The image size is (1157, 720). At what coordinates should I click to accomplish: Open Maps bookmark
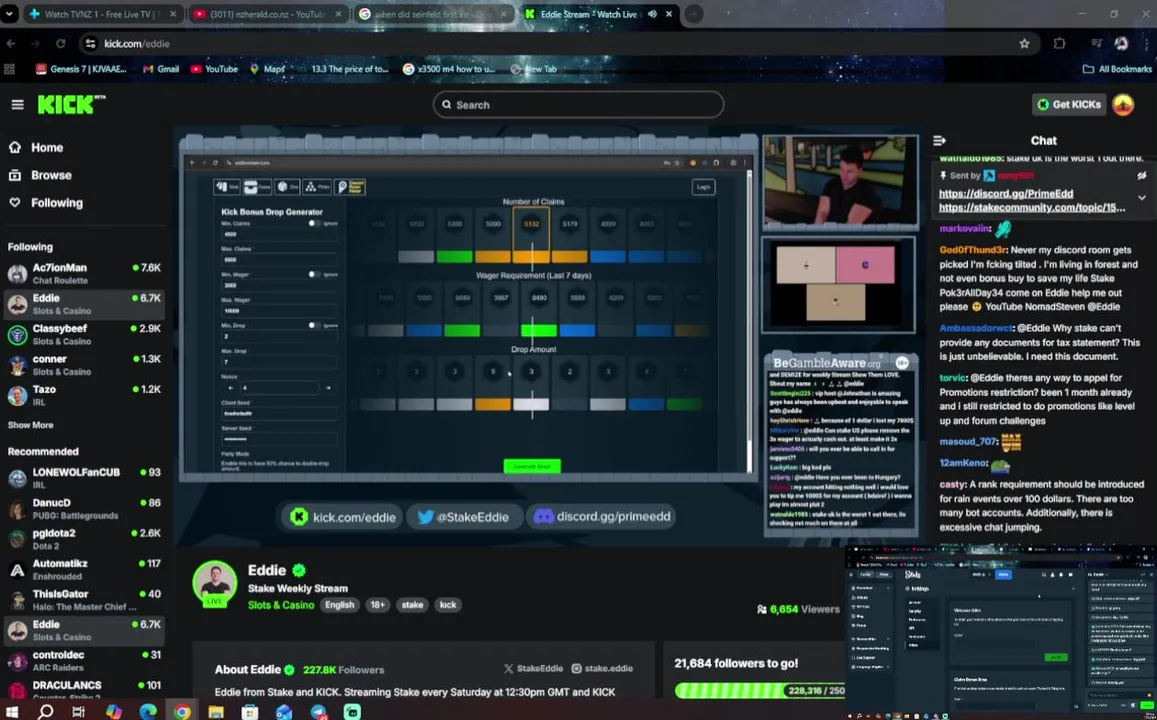(x=266, y=69)
